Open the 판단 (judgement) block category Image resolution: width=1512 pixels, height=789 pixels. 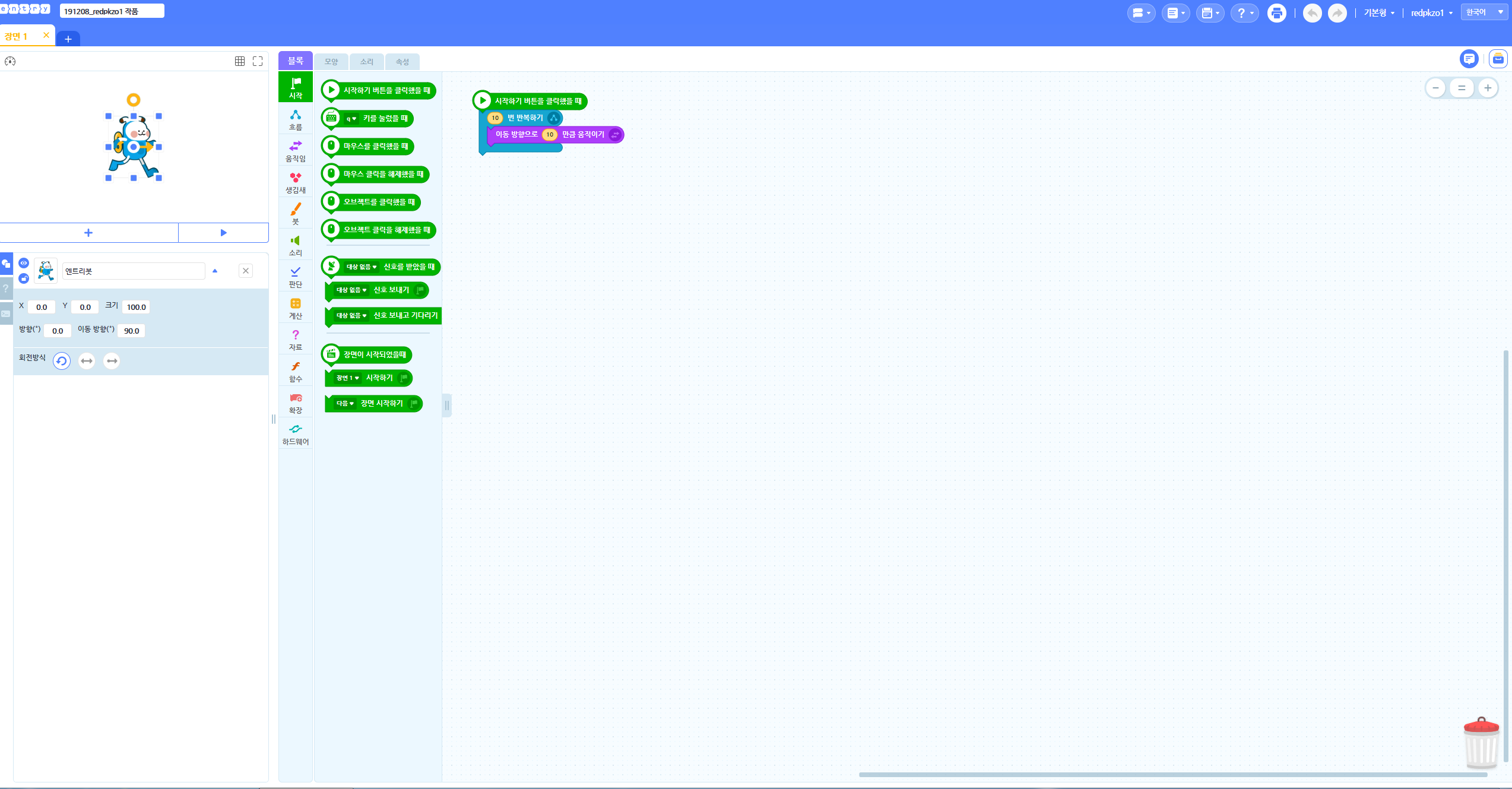pyautogui.click(x=296, y=277)
